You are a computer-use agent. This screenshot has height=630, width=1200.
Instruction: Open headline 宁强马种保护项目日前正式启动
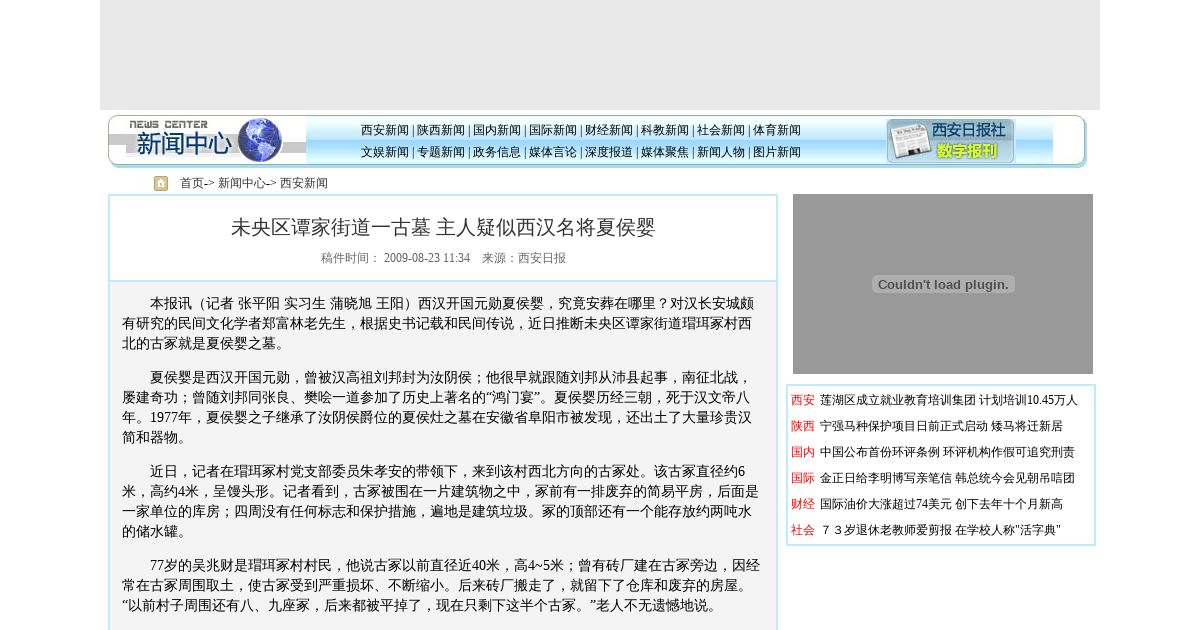click(x=941, y=426)
